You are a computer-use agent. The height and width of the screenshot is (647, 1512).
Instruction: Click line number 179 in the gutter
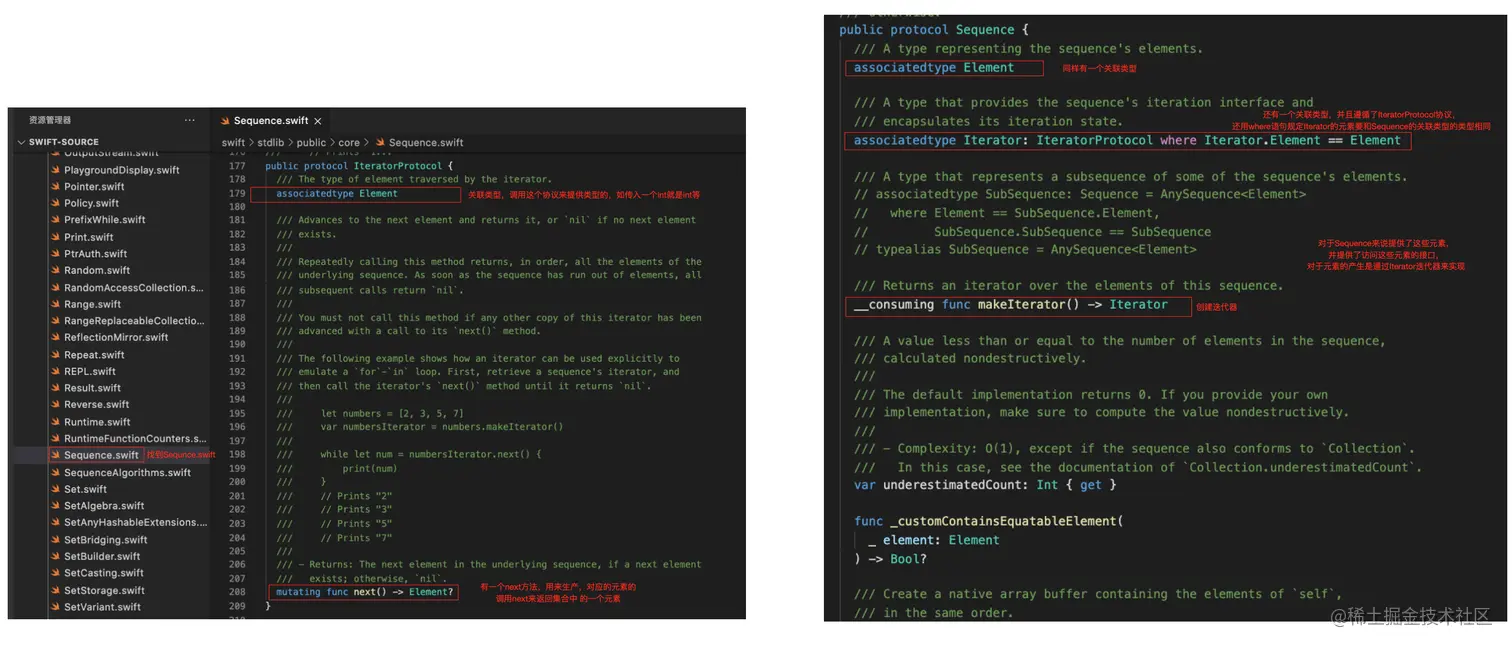[x=236, y=193]
